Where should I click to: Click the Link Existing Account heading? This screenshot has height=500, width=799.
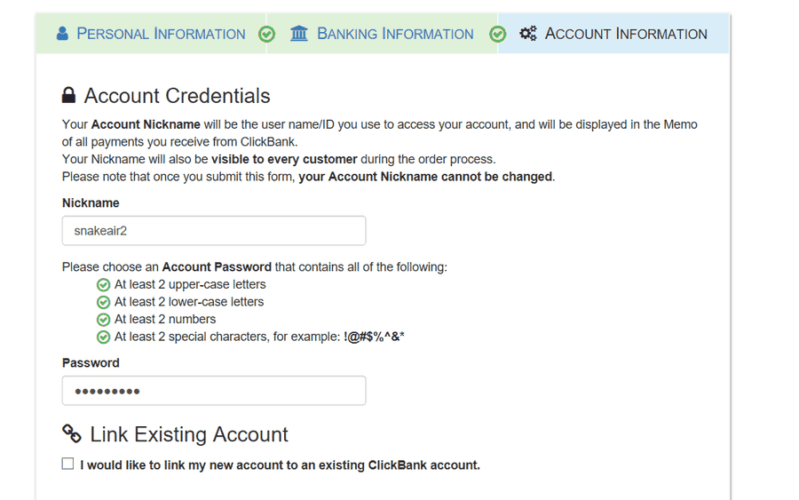(188, 434)
